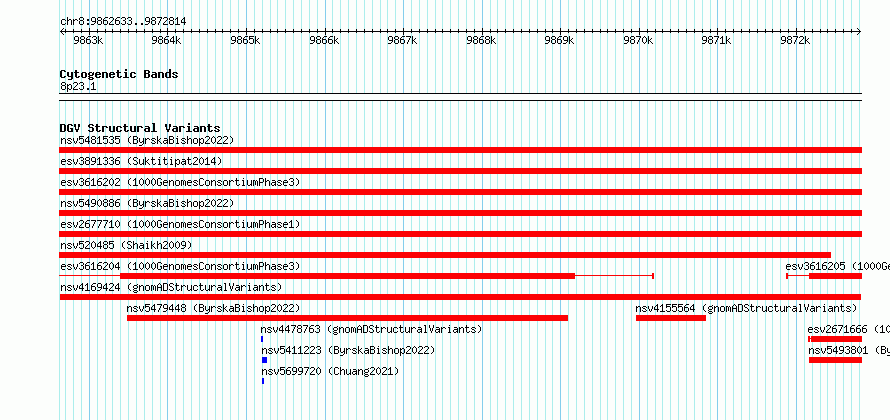Select nsv520485 (Shaikh2009) variant label
Image resolution: width=890 pixels, height=420 pixels.
[126, 245]
